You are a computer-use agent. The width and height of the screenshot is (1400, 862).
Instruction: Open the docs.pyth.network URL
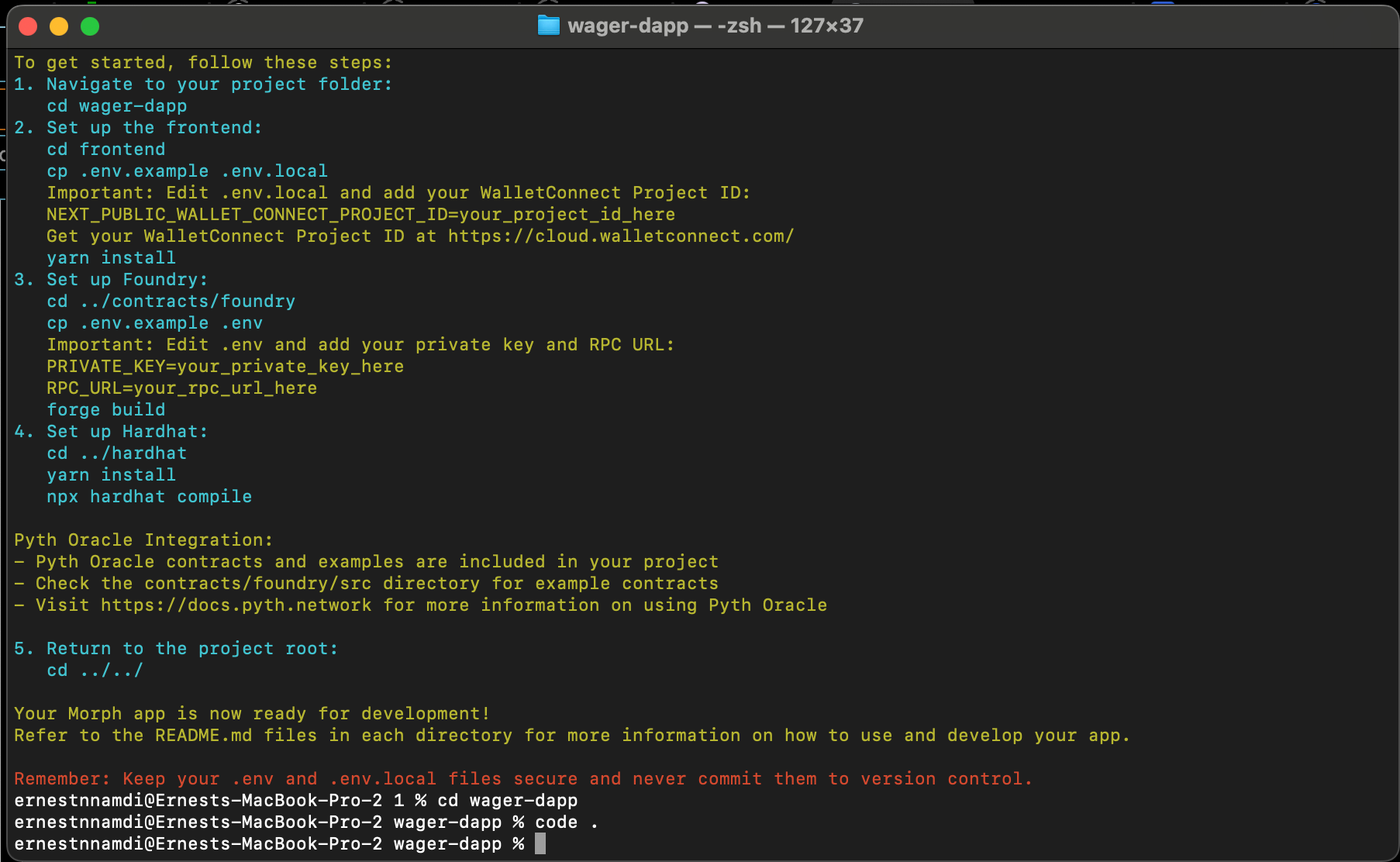coord(236,605)
